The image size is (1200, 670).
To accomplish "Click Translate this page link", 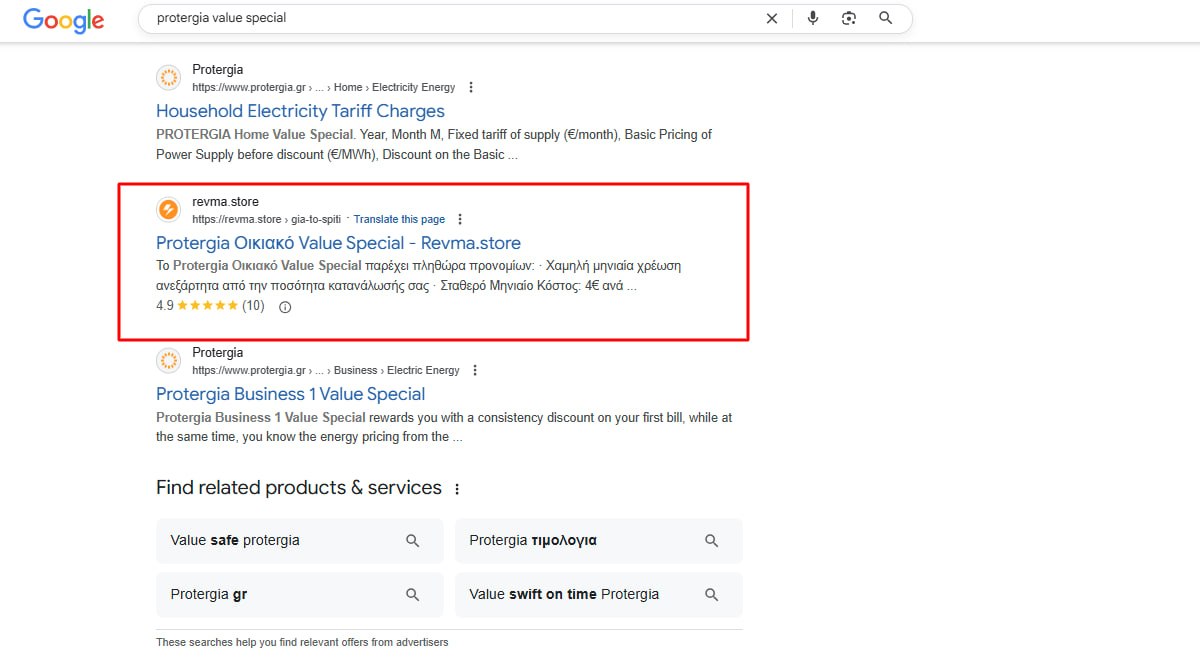I will click(x=399, y=220).
